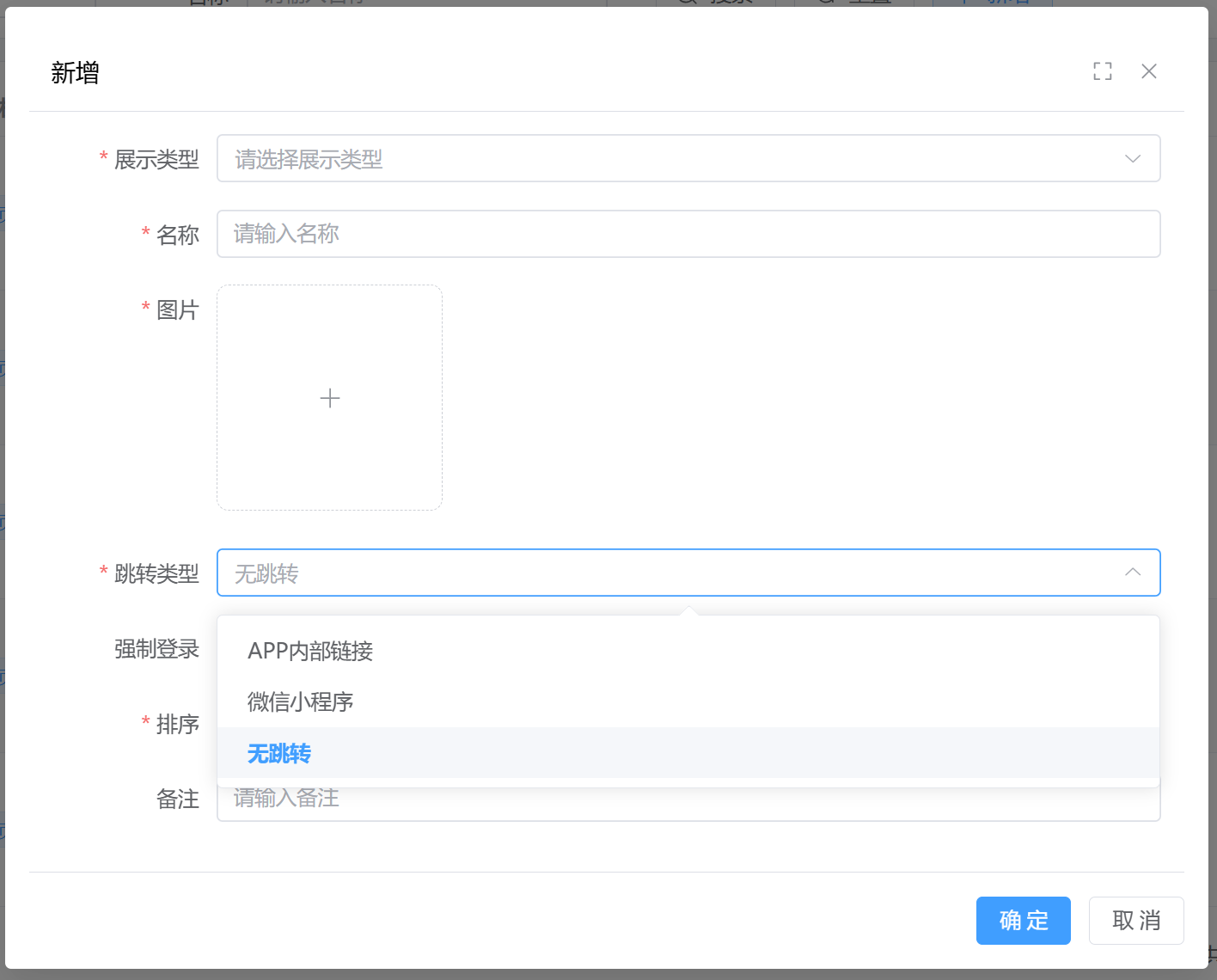
Task: Pick the highlighted 无跳转 option
Action: point(279,754)
